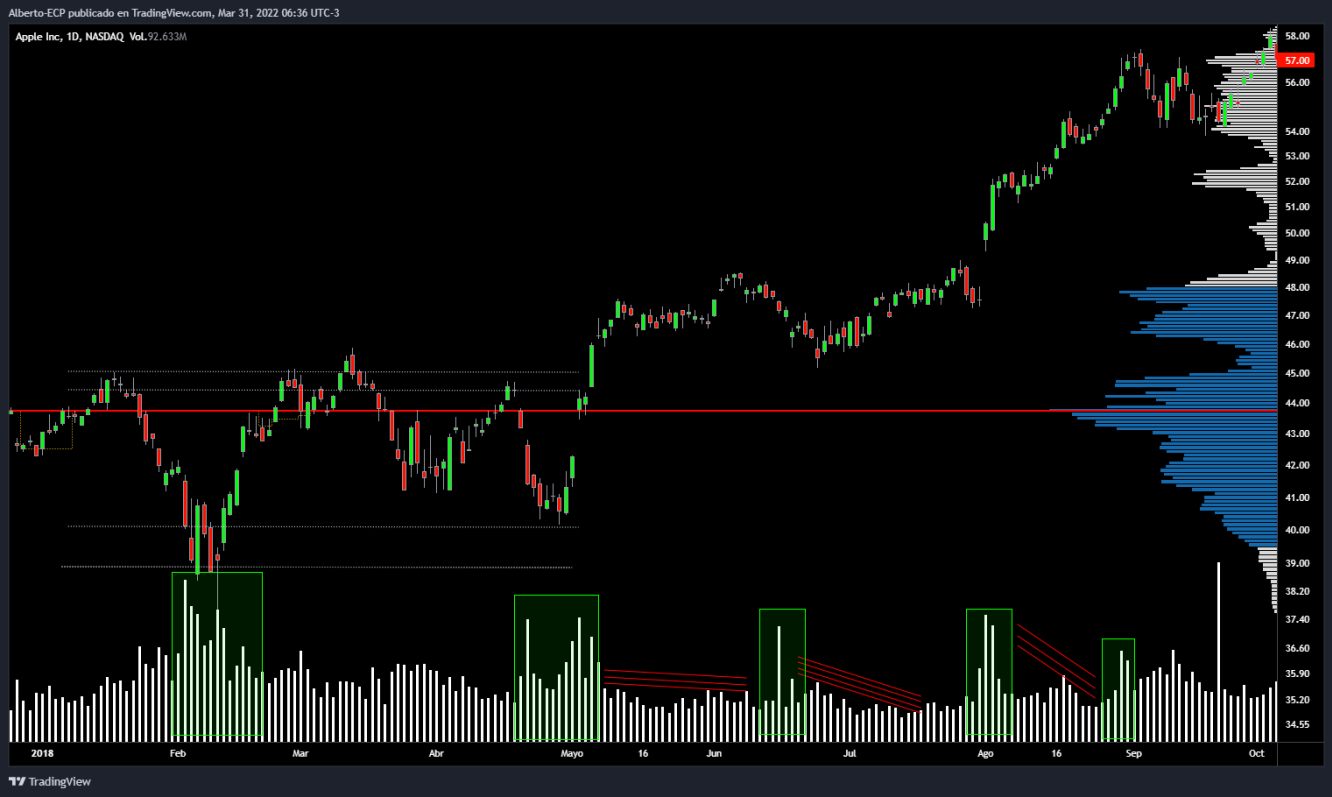
Task: Click the 2018 label on time axis
Action: point(42,753)
